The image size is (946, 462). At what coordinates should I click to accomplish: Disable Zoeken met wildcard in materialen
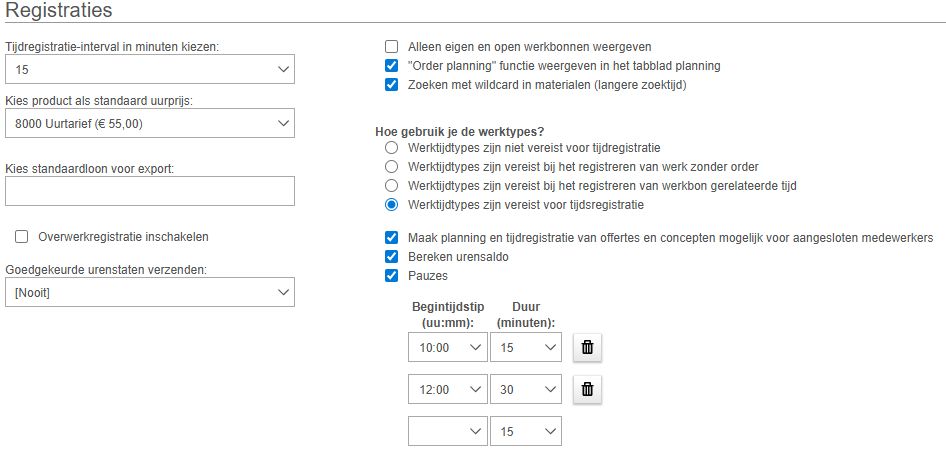(x=392, y=85)
